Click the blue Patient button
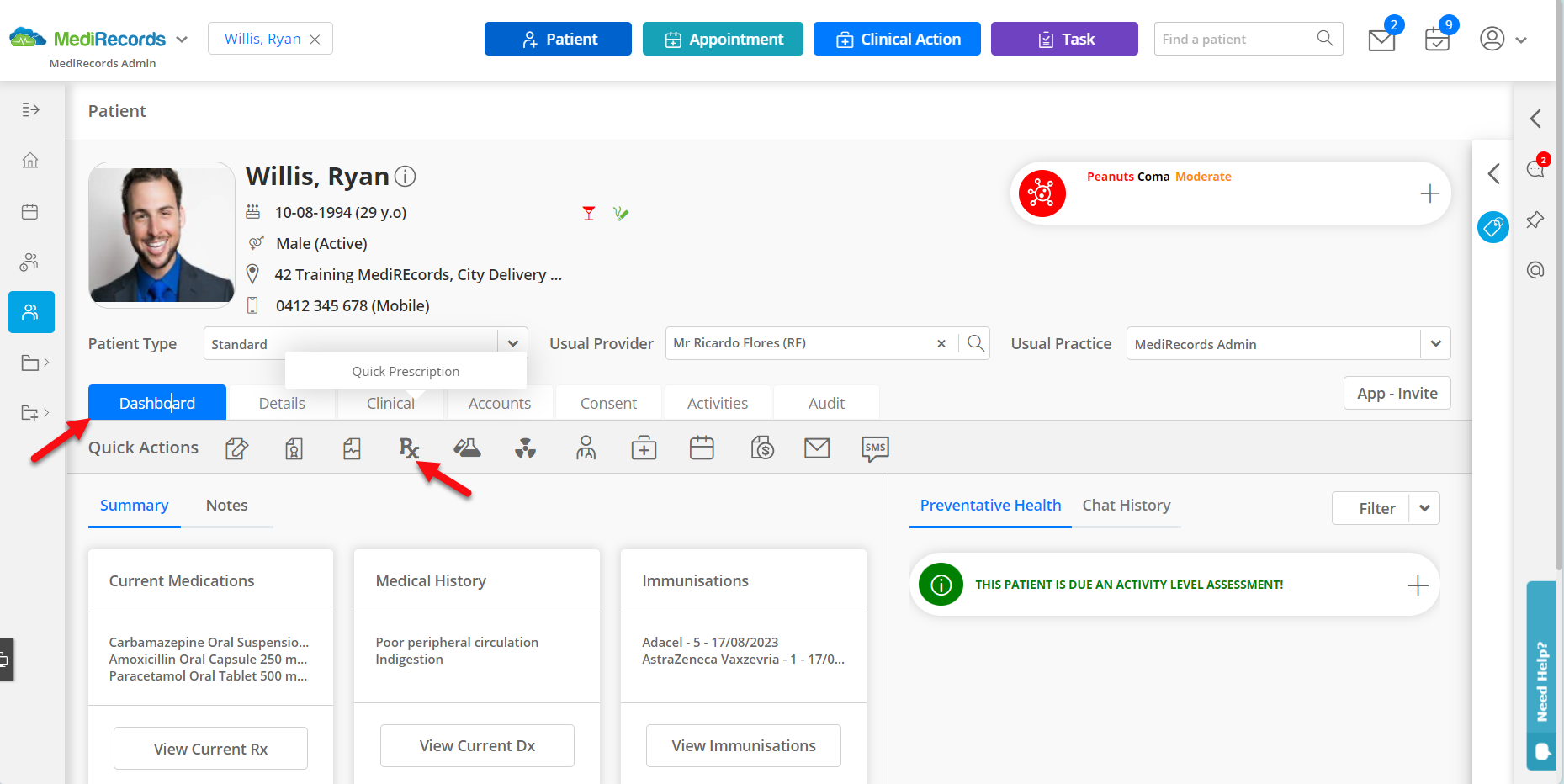This screenshot has height=784, width=1564. click(x=558, y=39)
